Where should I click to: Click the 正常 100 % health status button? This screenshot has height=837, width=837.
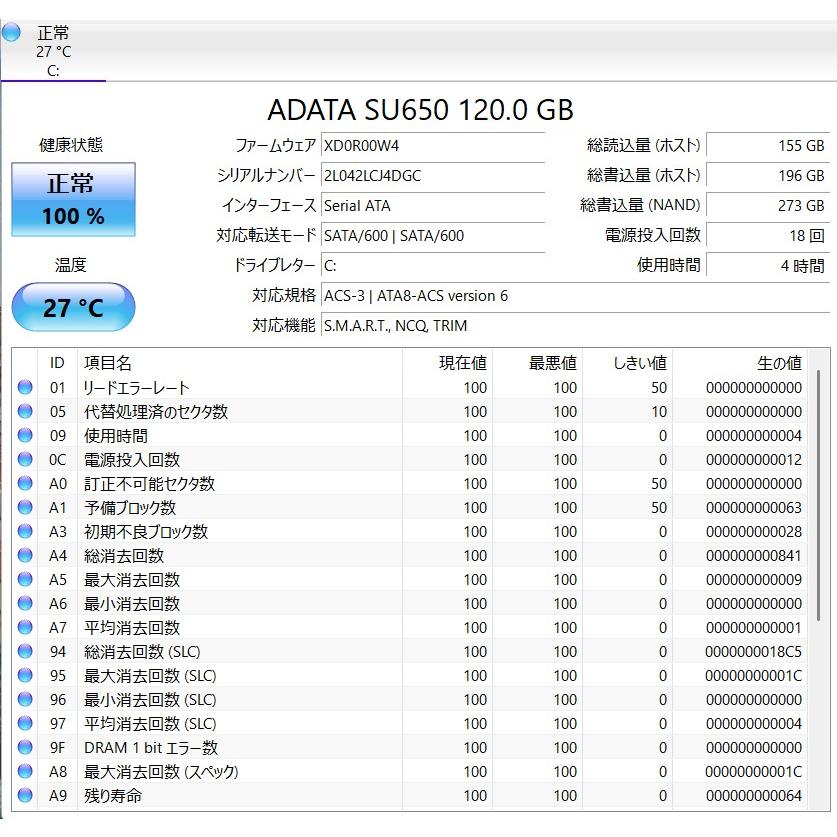[x=73, y=200]
